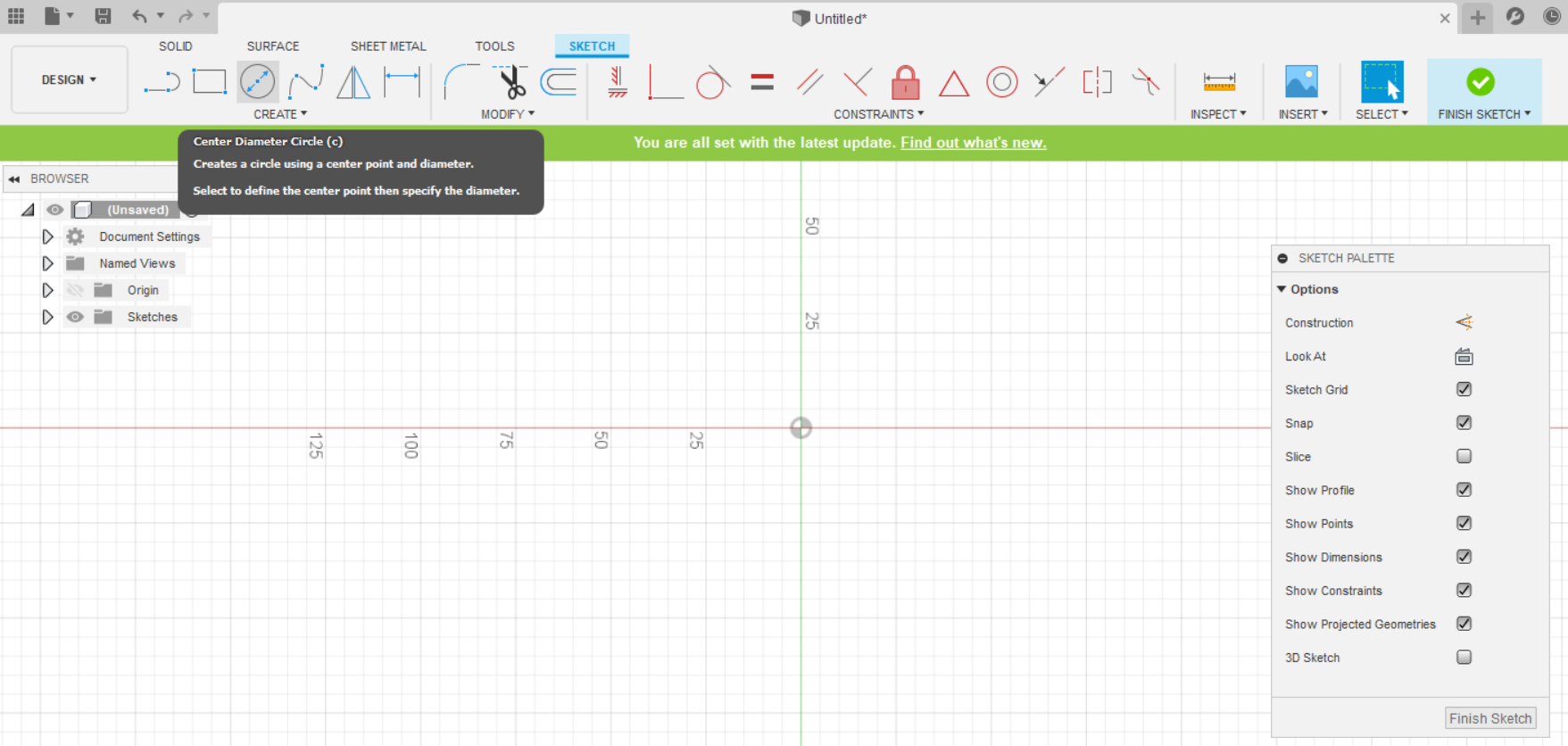Select the Coincident constraint icon

point(665,82)
